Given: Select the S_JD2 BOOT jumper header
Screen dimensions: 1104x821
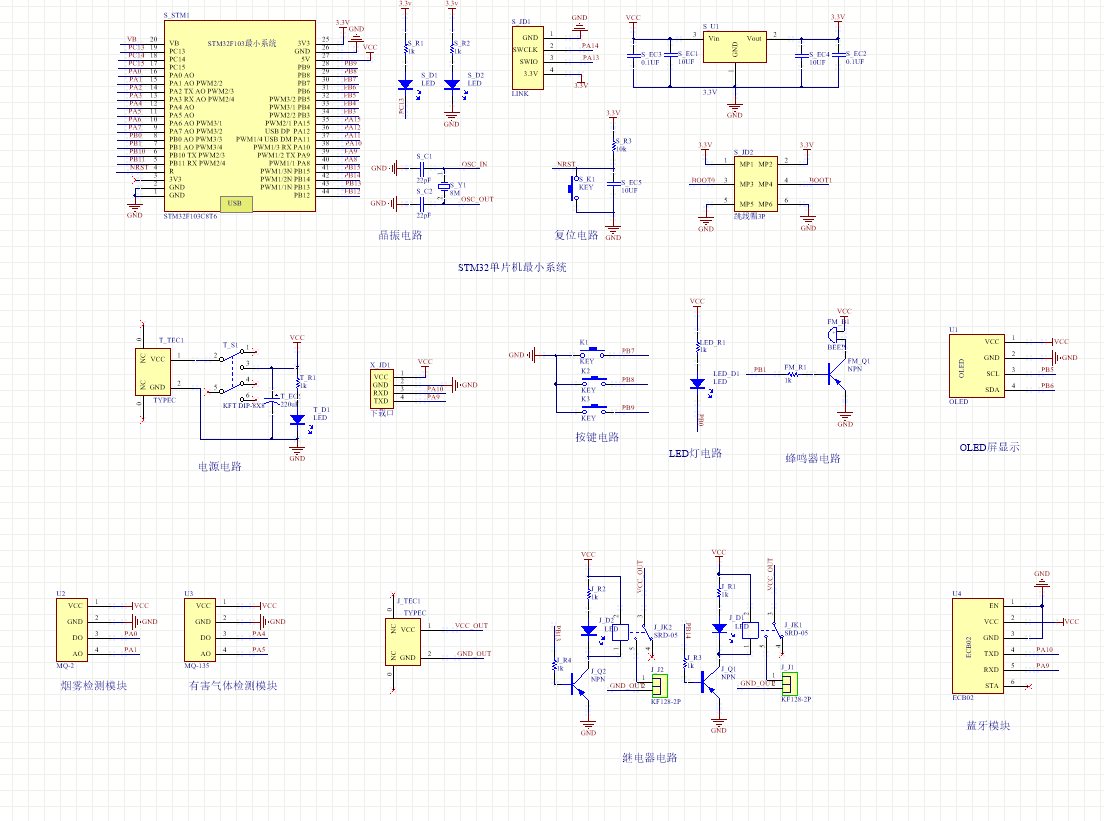Looking at the screenshot, I should tap(755, 184).
